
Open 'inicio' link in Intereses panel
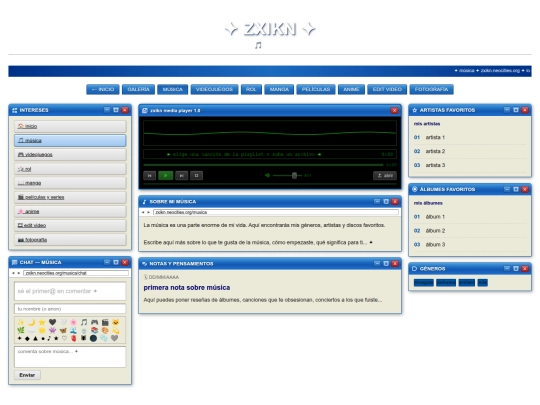(x=70, y=126)
